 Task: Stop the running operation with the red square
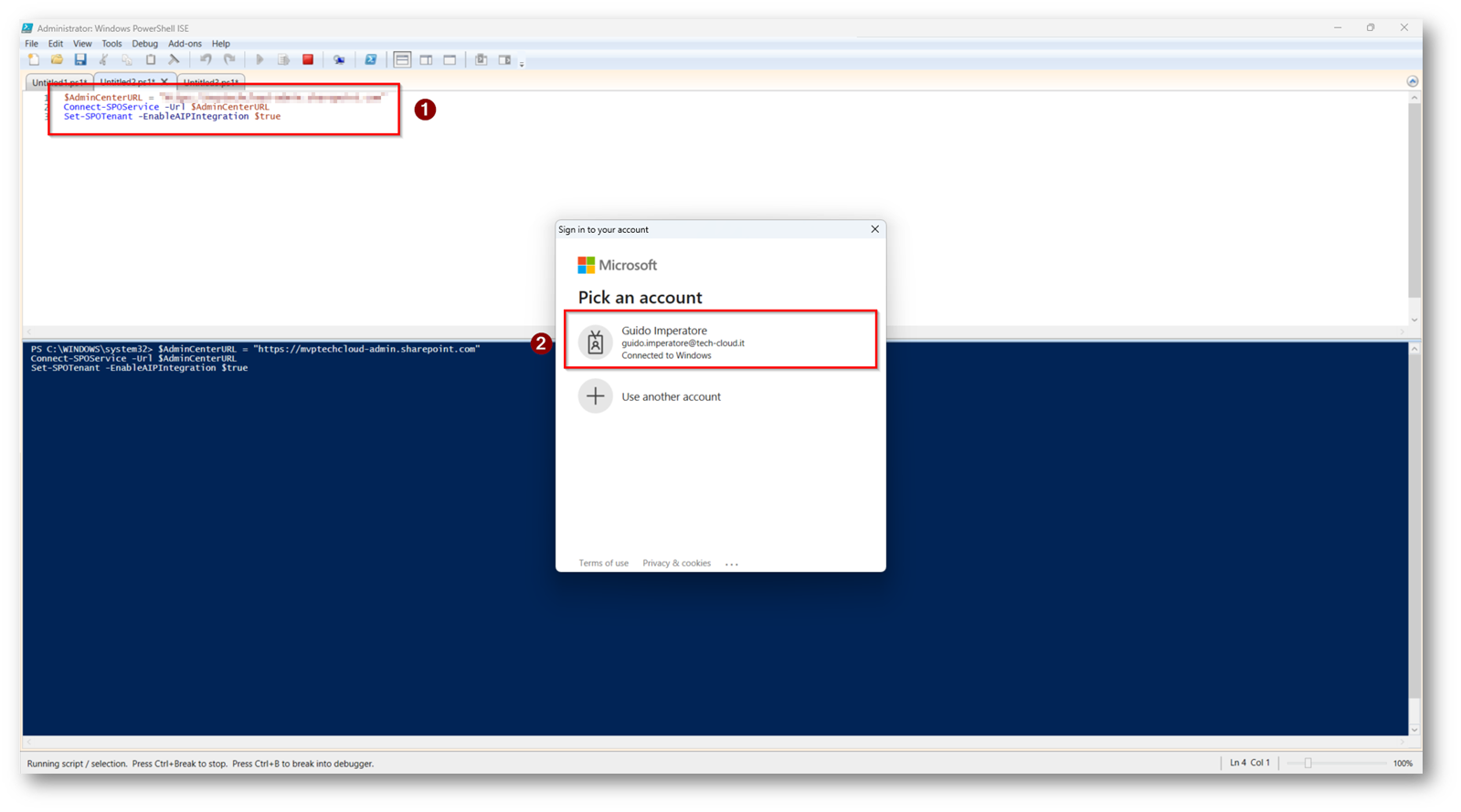[x=308, y=60]
